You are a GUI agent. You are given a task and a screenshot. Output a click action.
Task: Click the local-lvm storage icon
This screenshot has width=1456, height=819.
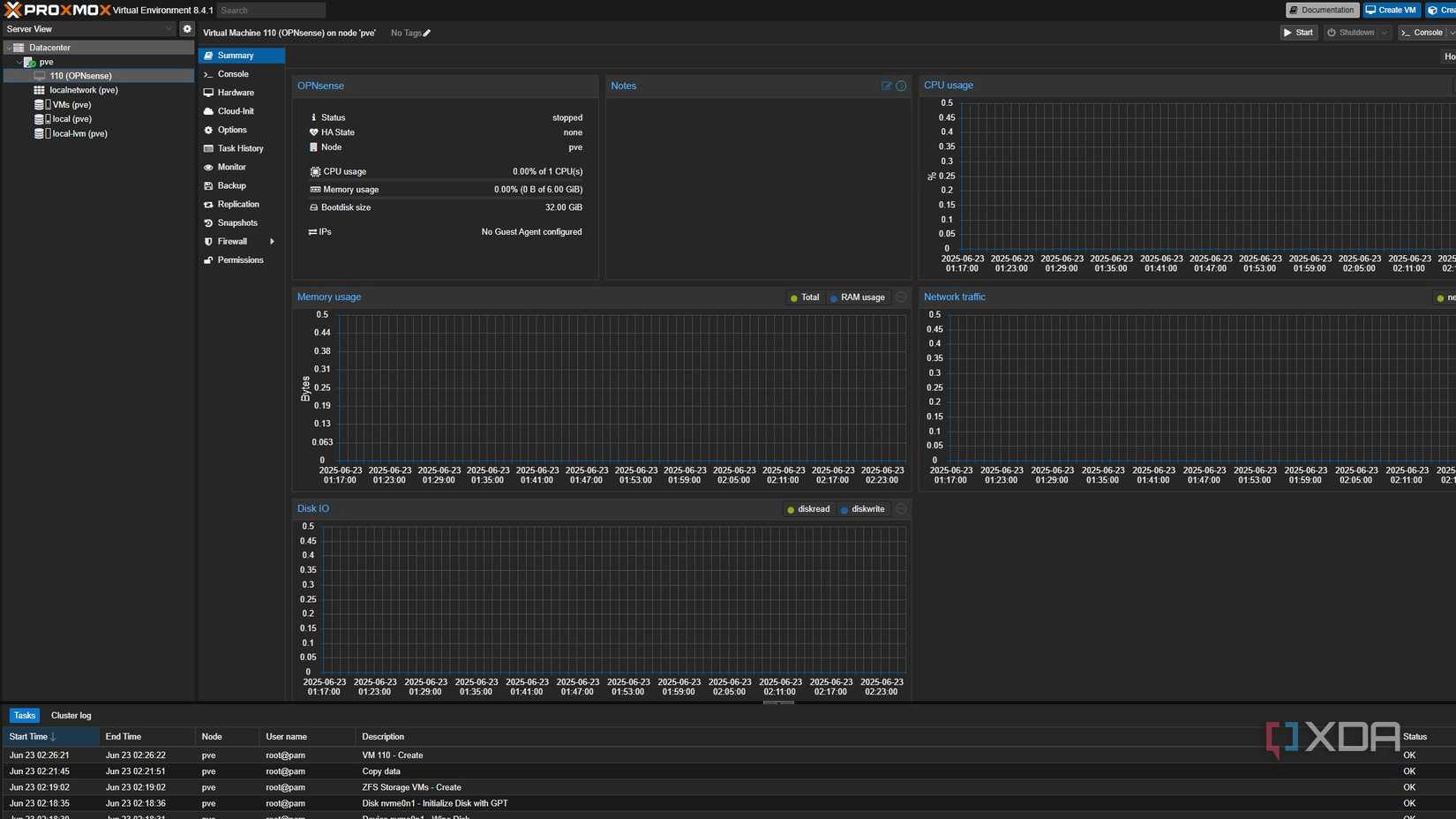tap(39, 133)
